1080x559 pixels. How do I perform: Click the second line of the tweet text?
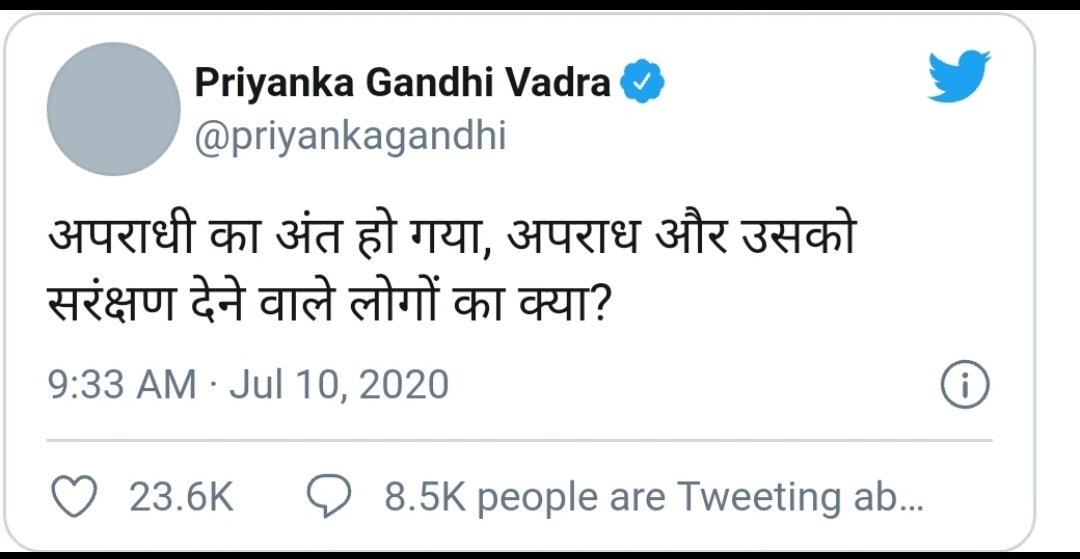pyautogui.click(x=329, y=298)
